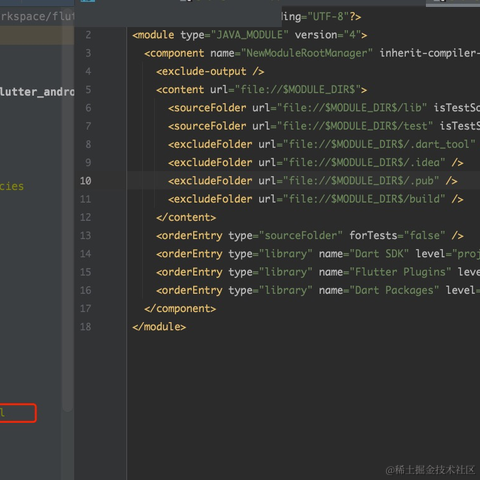Select the tree item ending in 'cies'

click(x=12, y=186)
